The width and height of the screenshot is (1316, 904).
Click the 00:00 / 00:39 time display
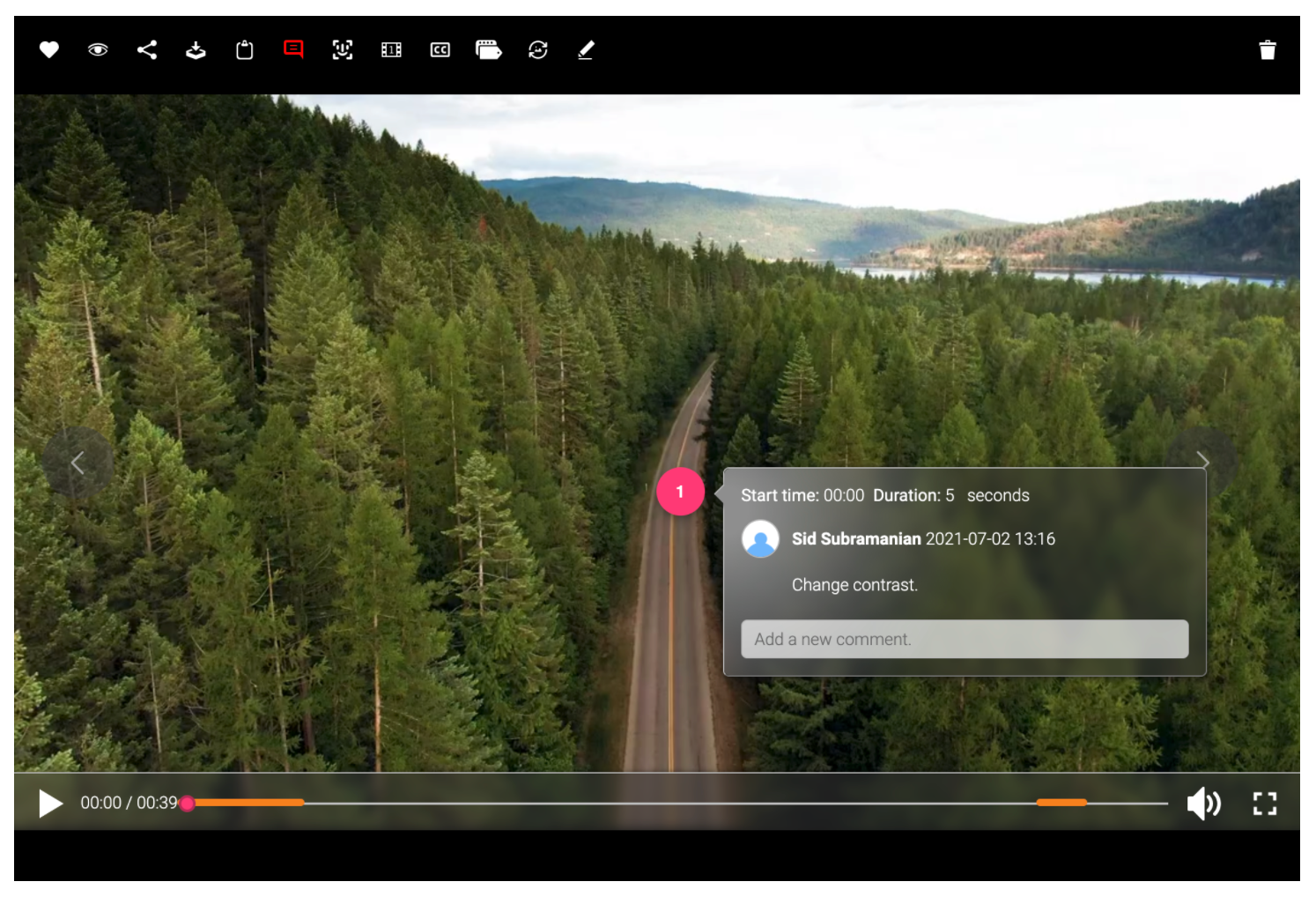[x=129, y=803]
